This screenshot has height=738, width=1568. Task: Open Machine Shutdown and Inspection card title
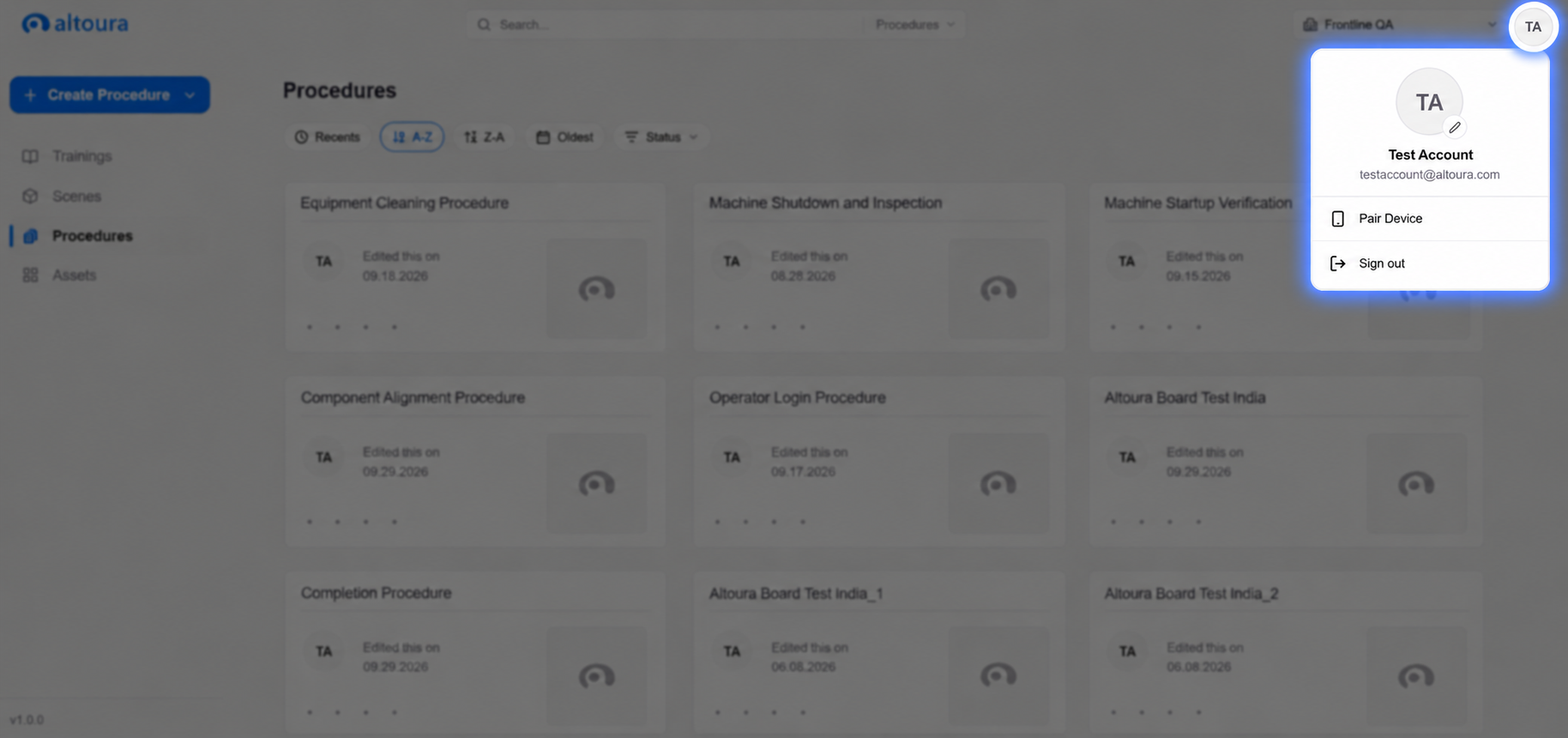click(825, 203)
